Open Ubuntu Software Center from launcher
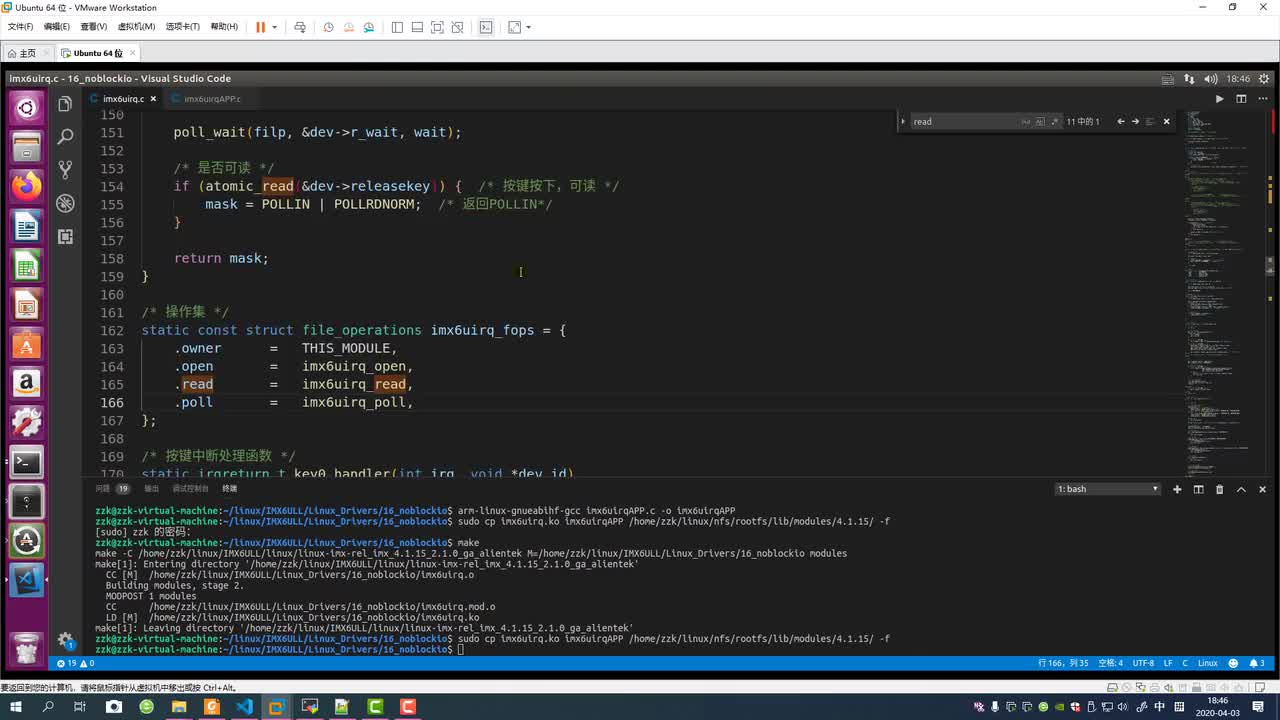The width and height of the screenshot is (1280, 720). pos(26,345)
